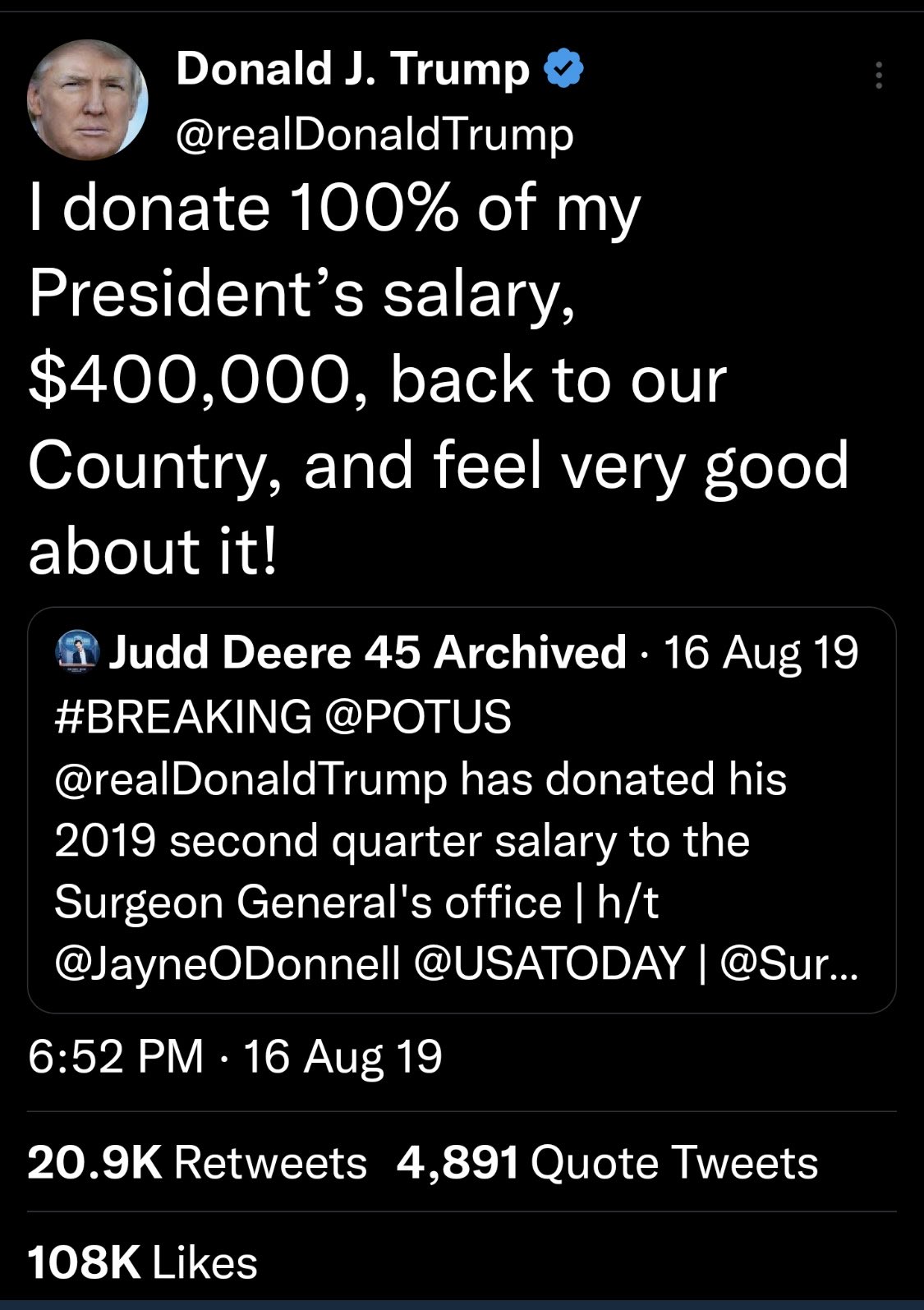Open the three-dot more options menu
Viewport: 924px width, 1310px height.
tap(879, 75)
